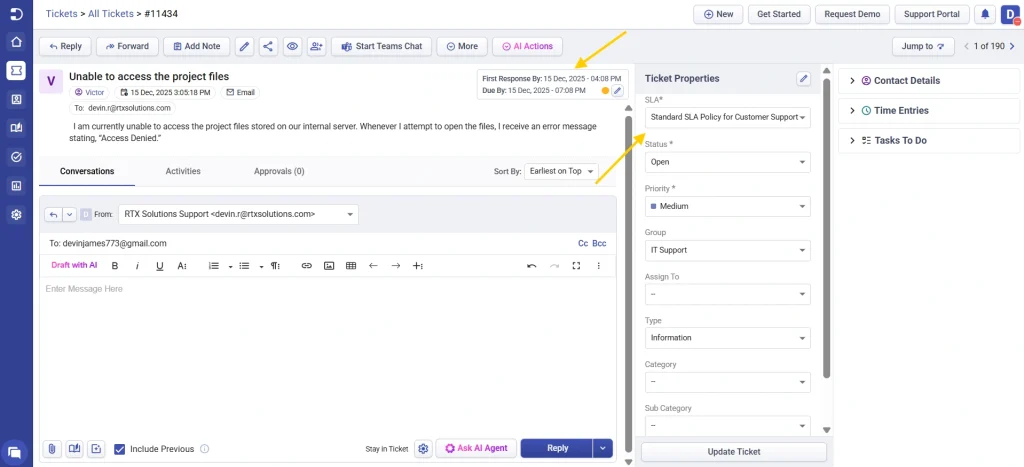The width and height of the screenshot is (1024, 467).
Task: Click the share ticket icon
Action: click(267, 46)
